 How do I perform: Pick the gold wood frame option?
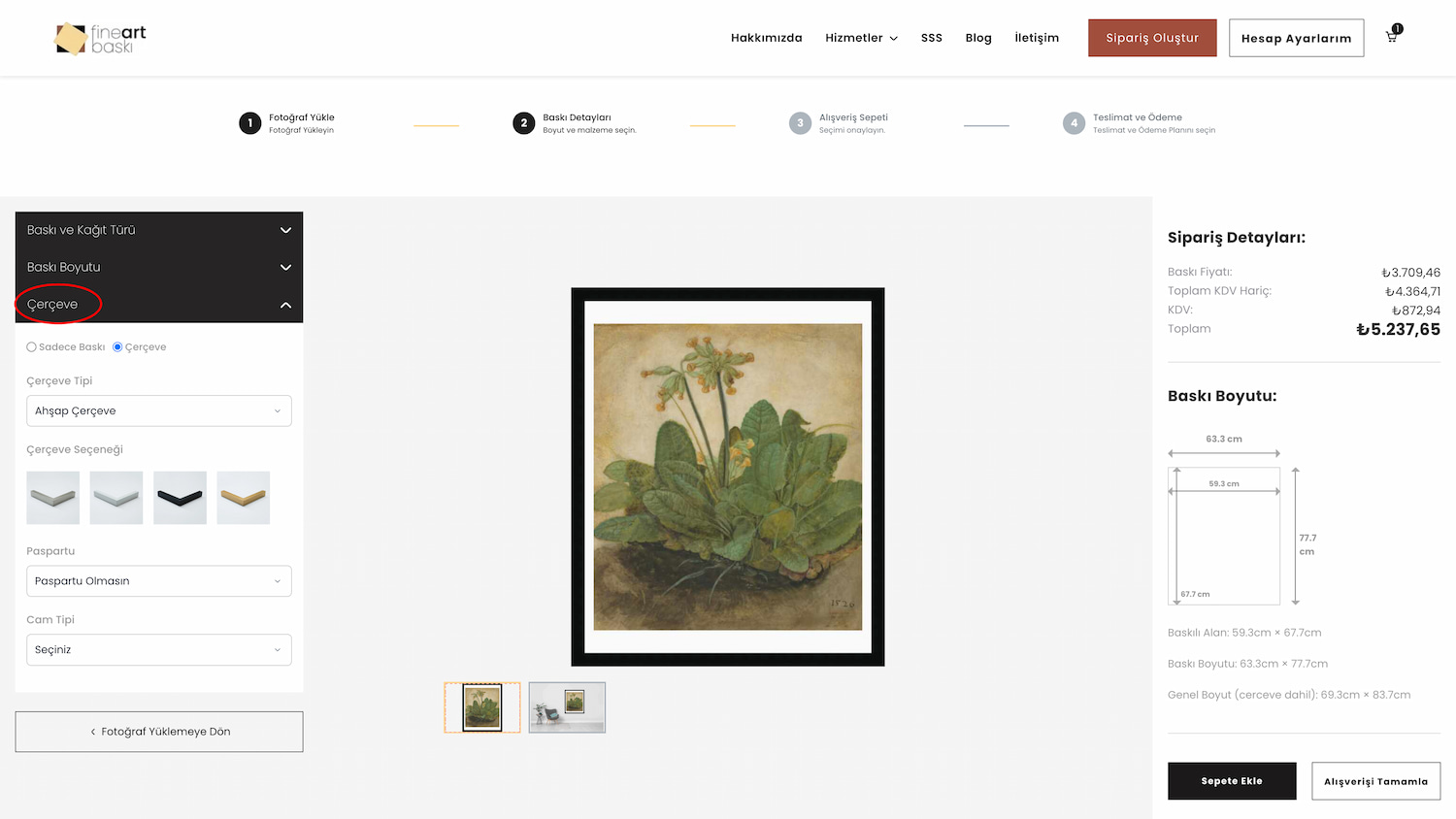tap(244, 498)
